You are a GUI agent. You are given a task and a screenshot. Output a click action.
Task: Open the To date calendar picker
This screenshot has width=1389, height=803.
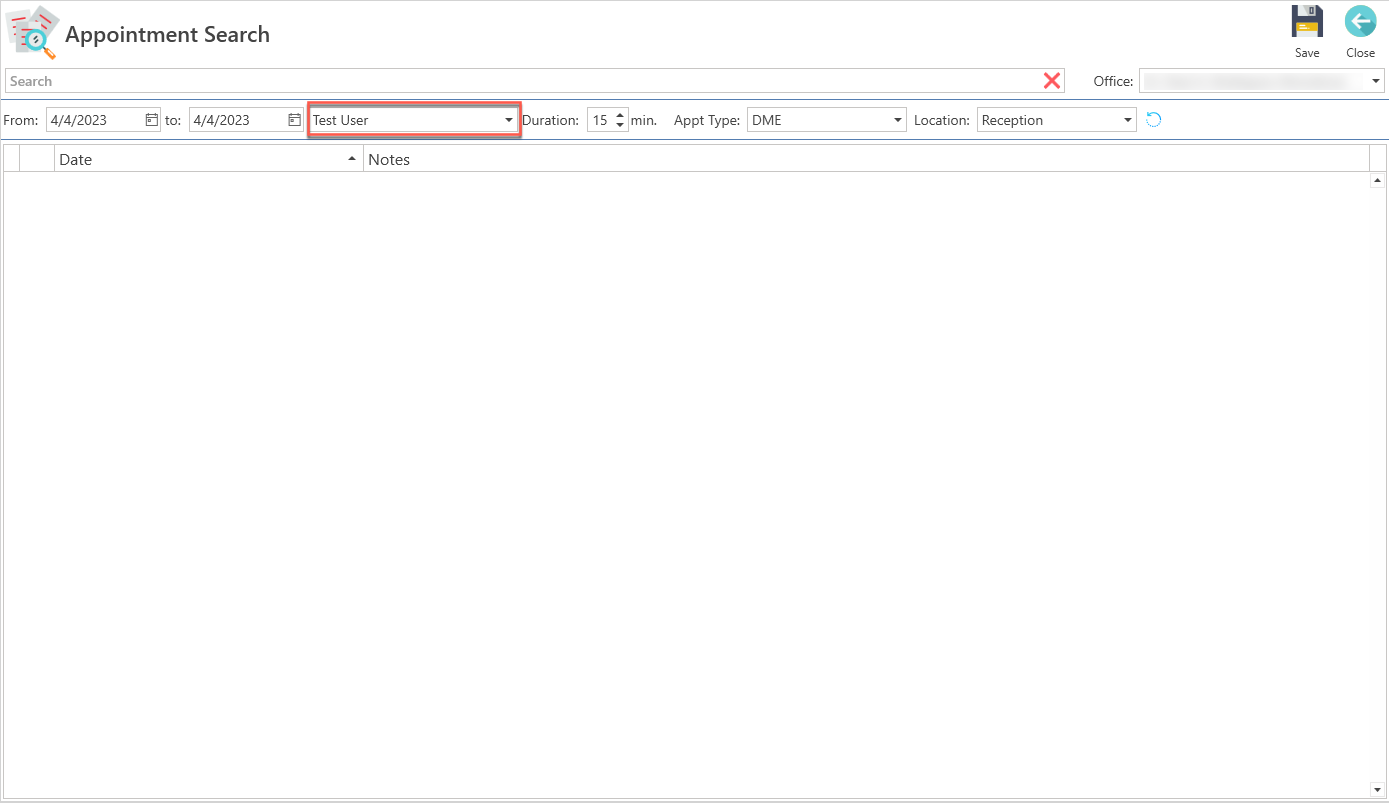coord(294,120)
